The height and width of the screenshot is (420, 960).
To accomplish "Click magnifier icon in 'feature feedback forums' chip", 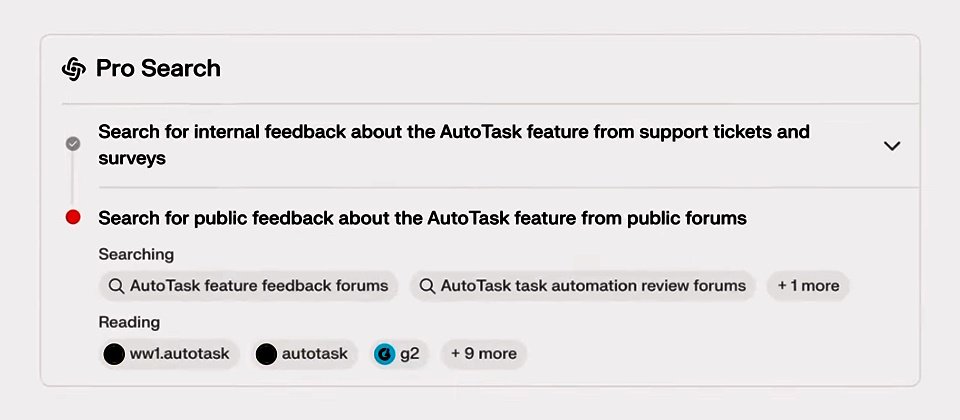I will pyautogui.click(x=116, y=286).
